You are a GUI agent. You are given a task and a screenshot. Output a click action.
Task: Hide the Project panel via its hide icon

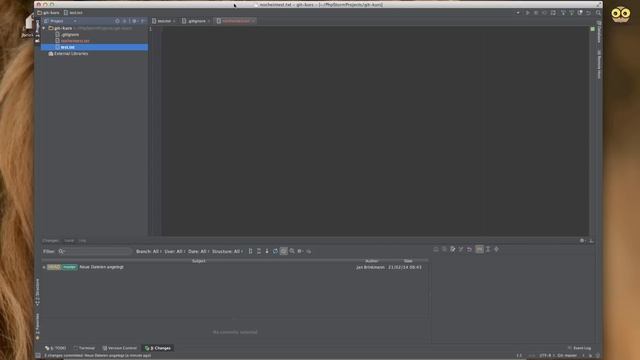click(x=142, y=21)
